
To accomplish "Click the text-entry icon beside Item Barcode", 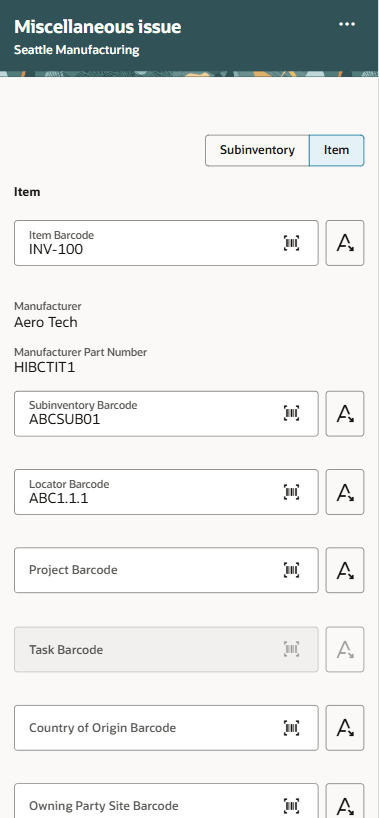I will (345, 243).
